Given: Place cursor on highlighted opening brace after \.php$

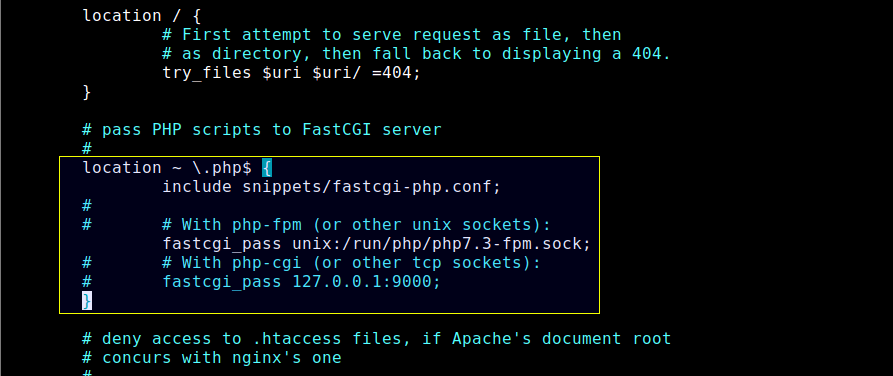Looking at the screenshot, I should click(267, 168).
